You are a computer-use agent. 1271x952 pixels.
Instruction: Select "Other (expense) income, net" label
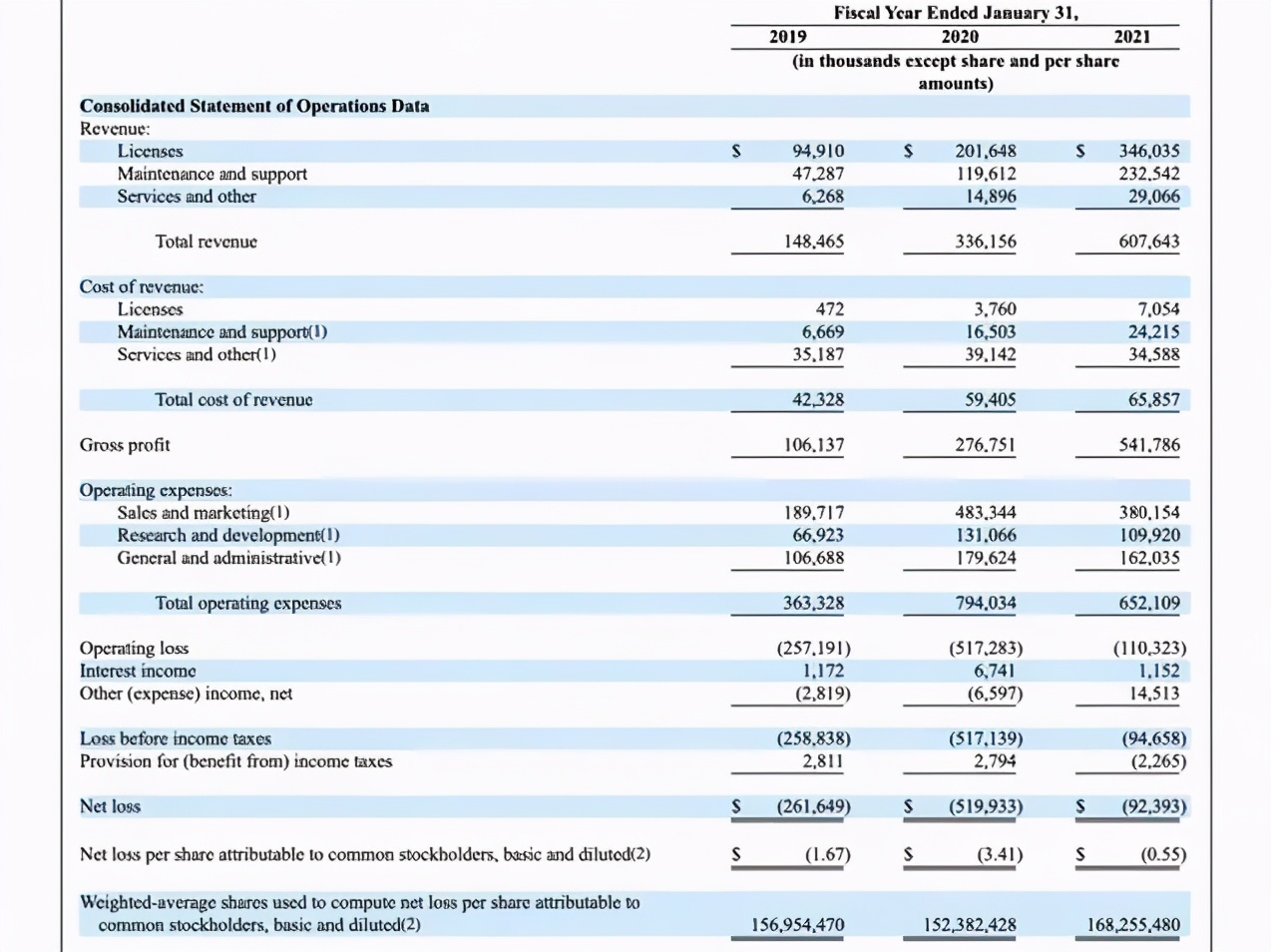tap(187, 694)
